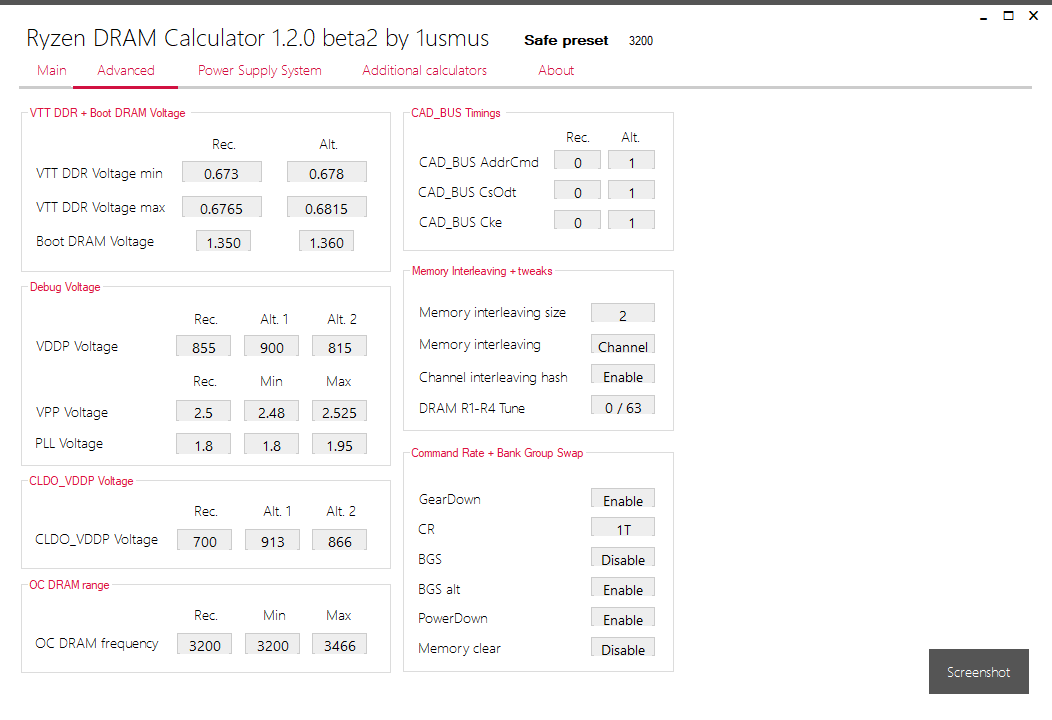This screenshot has width=1052, height=720.
Task: Click VTT DDR Voltage max Alt. field 0.6815
Action: pos(327,208)
